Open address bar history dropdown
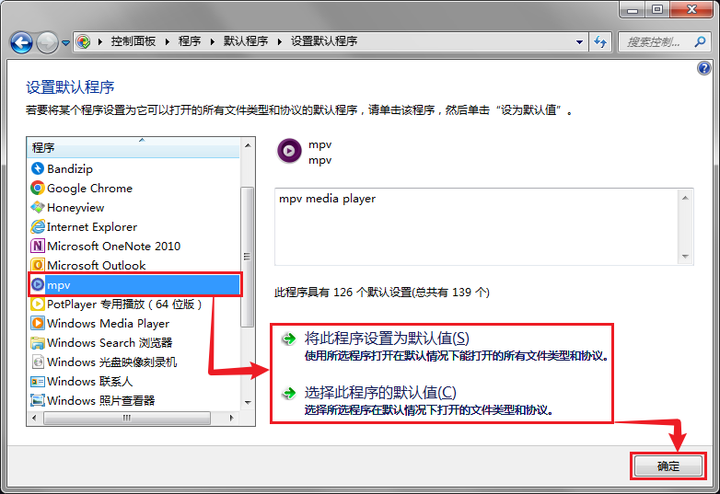This screenshot has width=720, height=494. click(x=579, y=42)
